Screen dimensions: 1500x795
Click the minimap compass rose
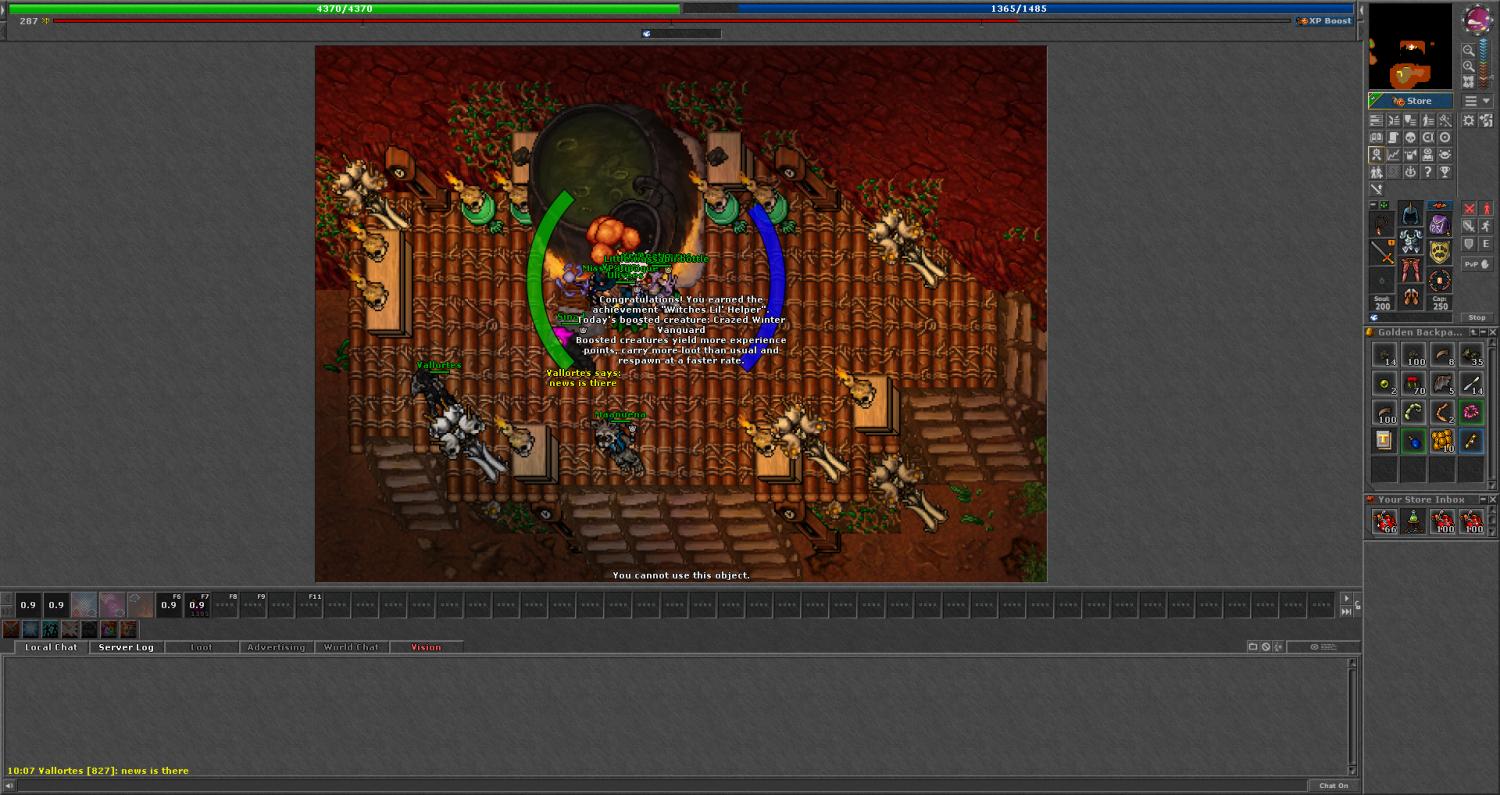coord(1479,19)
